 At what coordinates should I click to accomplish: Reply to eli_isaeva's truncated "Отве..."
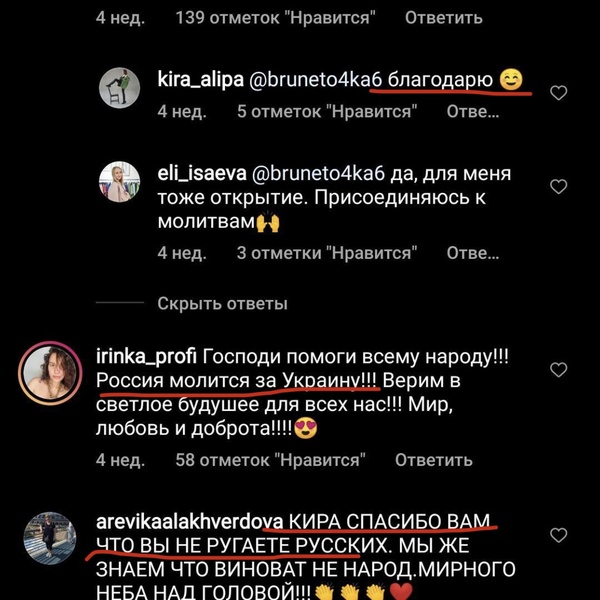pos(473,253)
